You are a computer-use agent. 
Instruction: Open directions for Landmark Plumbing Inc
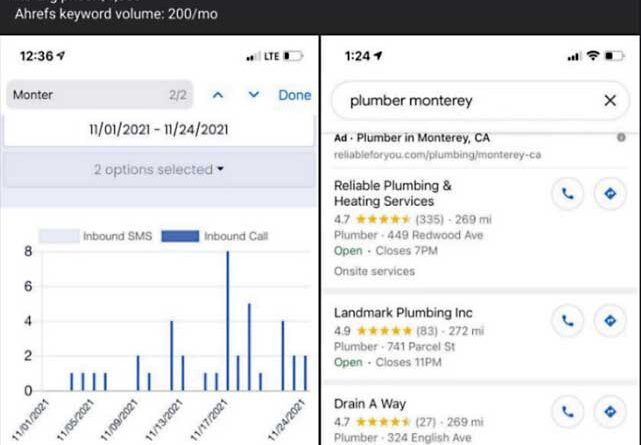tap(610, 321)
